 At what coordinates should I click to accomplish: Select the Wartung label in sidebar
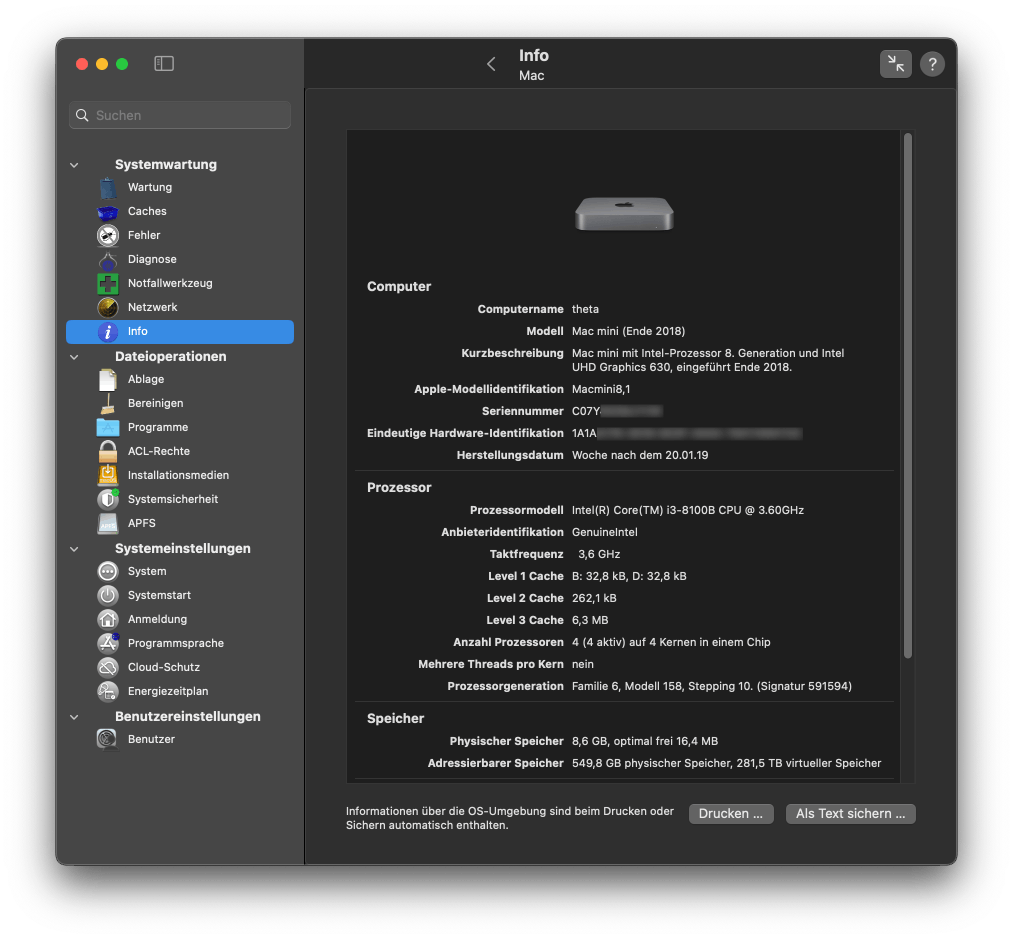pyautogui.click(x=150, y=187)
